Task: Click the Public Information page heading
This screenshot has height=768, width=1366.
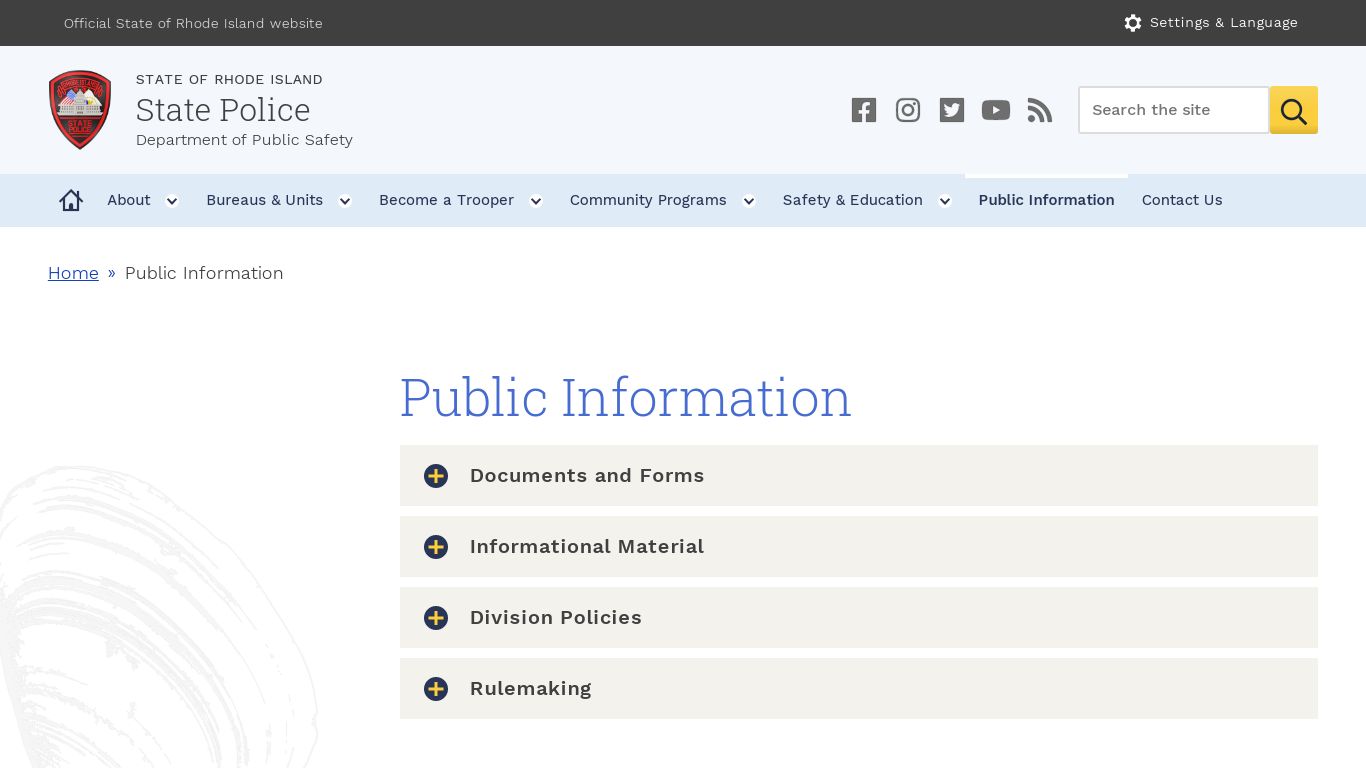Action: coord(625,397)
